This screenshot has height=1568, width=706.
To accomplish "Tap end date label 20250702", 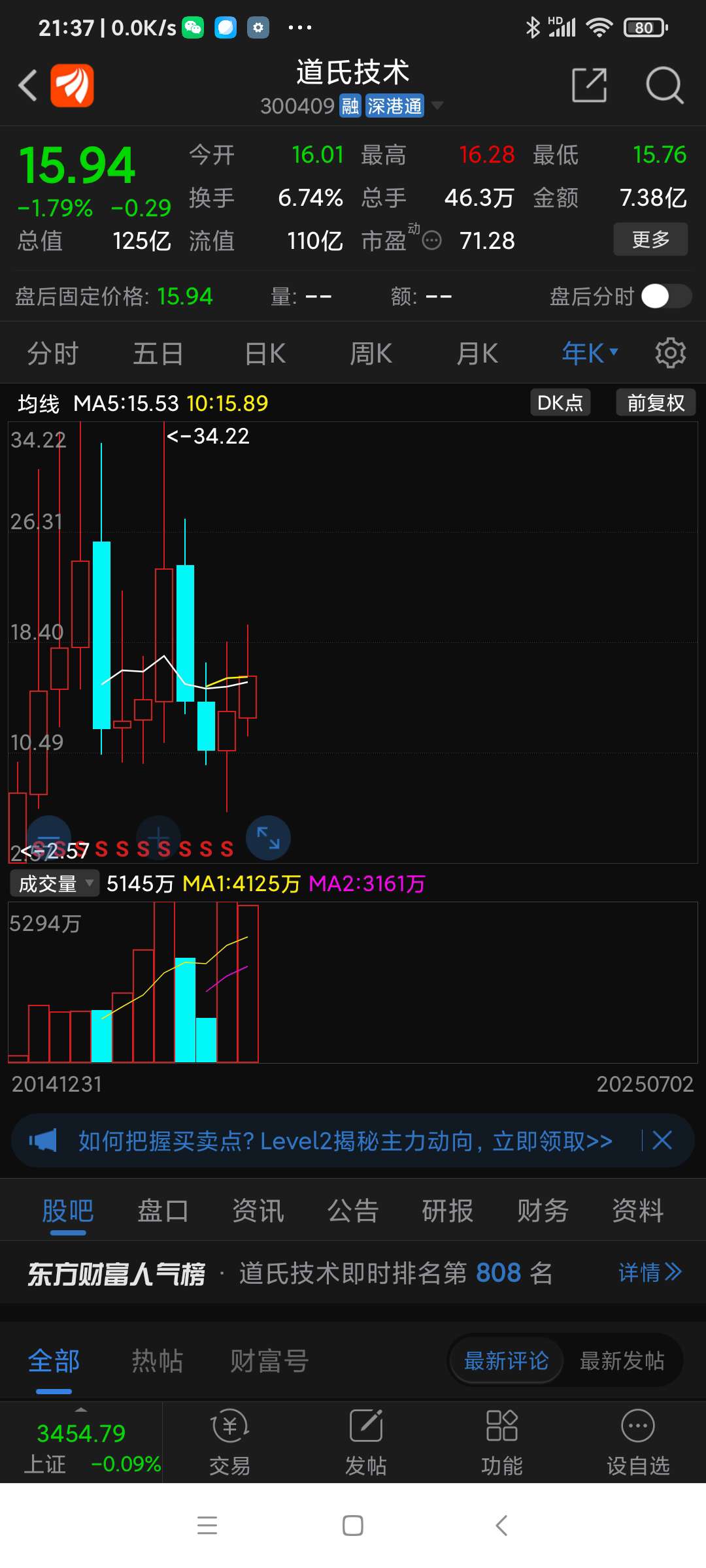I will [x=645, y=1084].
